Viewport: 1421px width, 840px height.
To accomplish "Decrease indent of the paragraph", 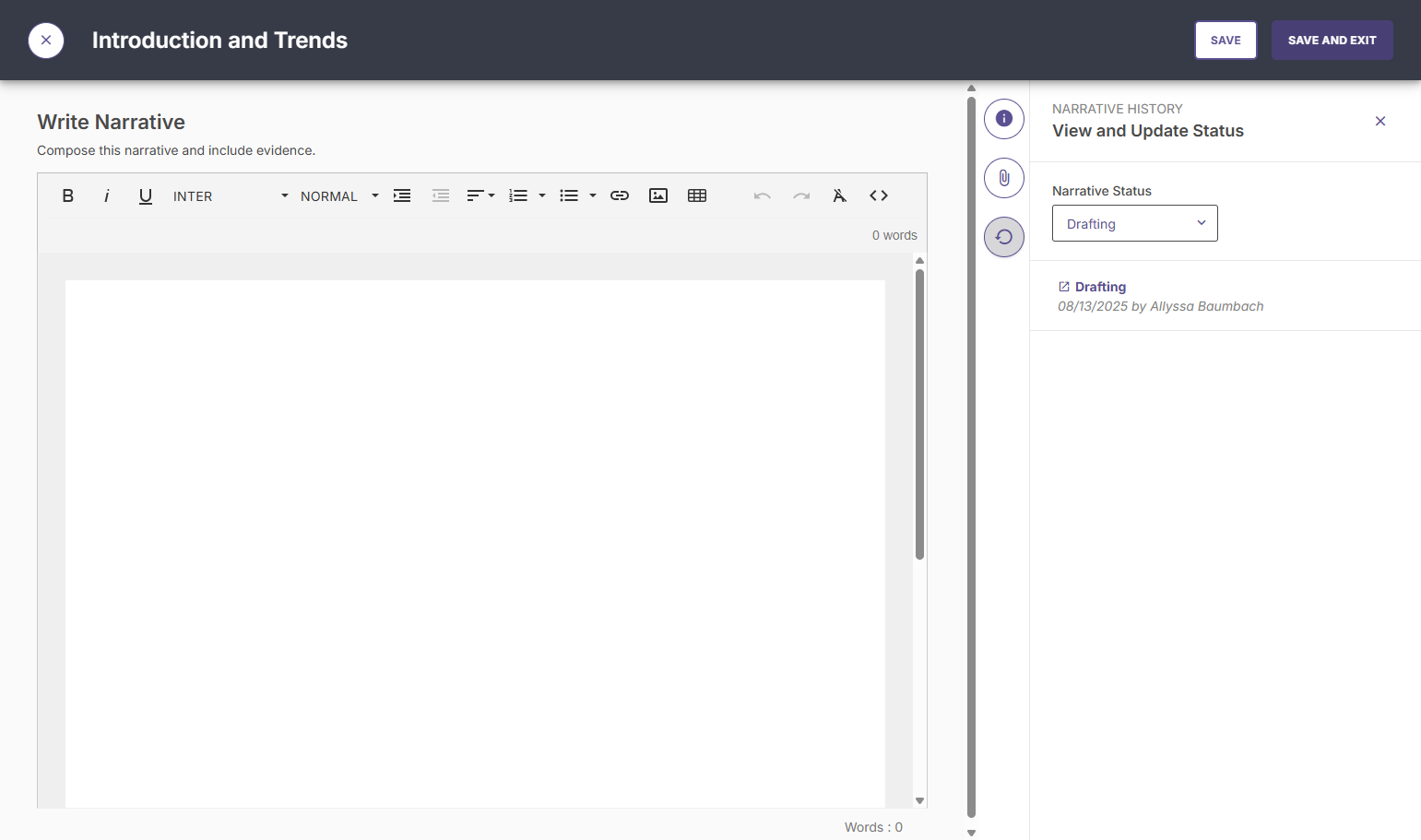I will coord(441,195).
